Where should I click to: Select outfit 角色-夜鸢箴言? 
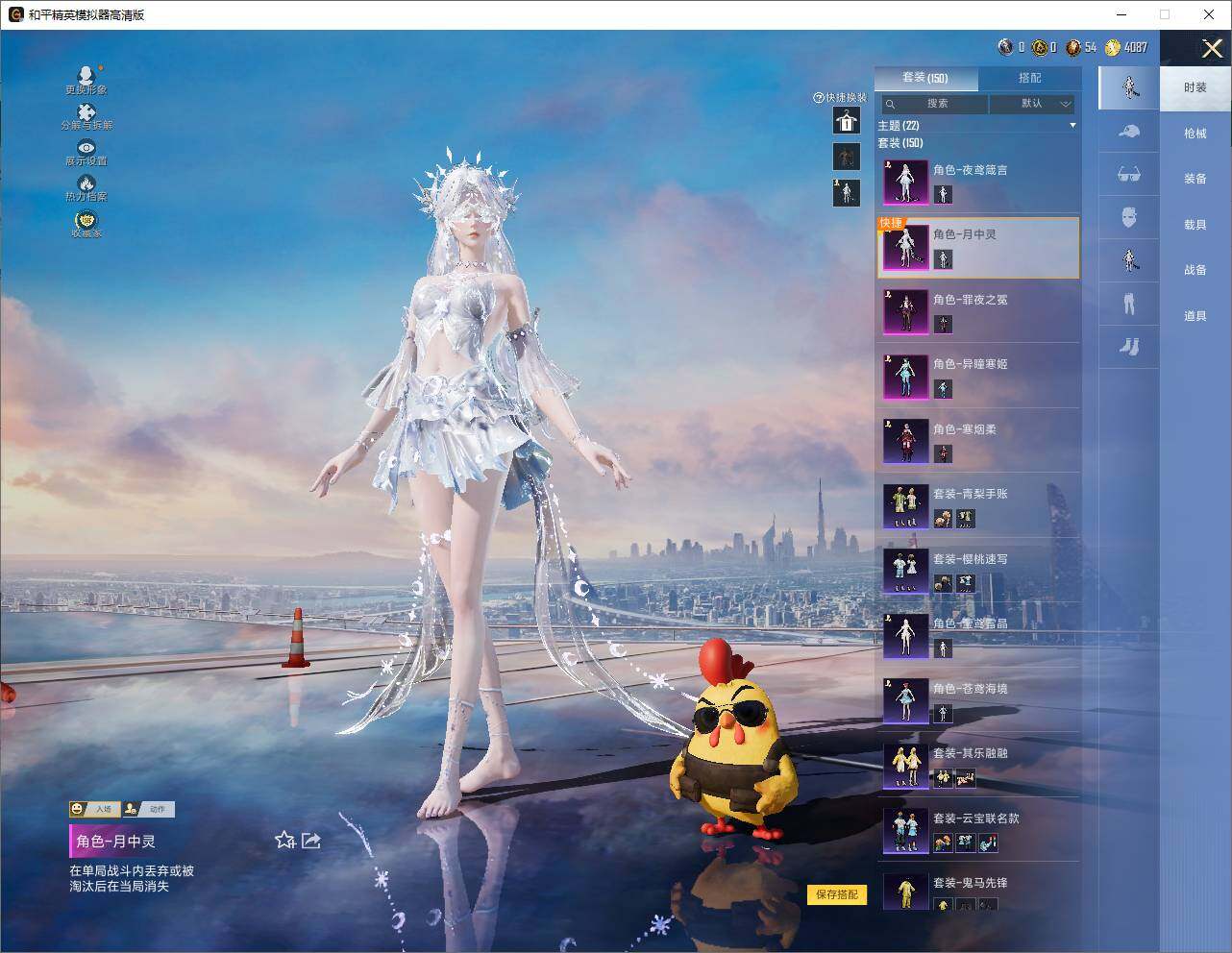(x=978, y=183)
